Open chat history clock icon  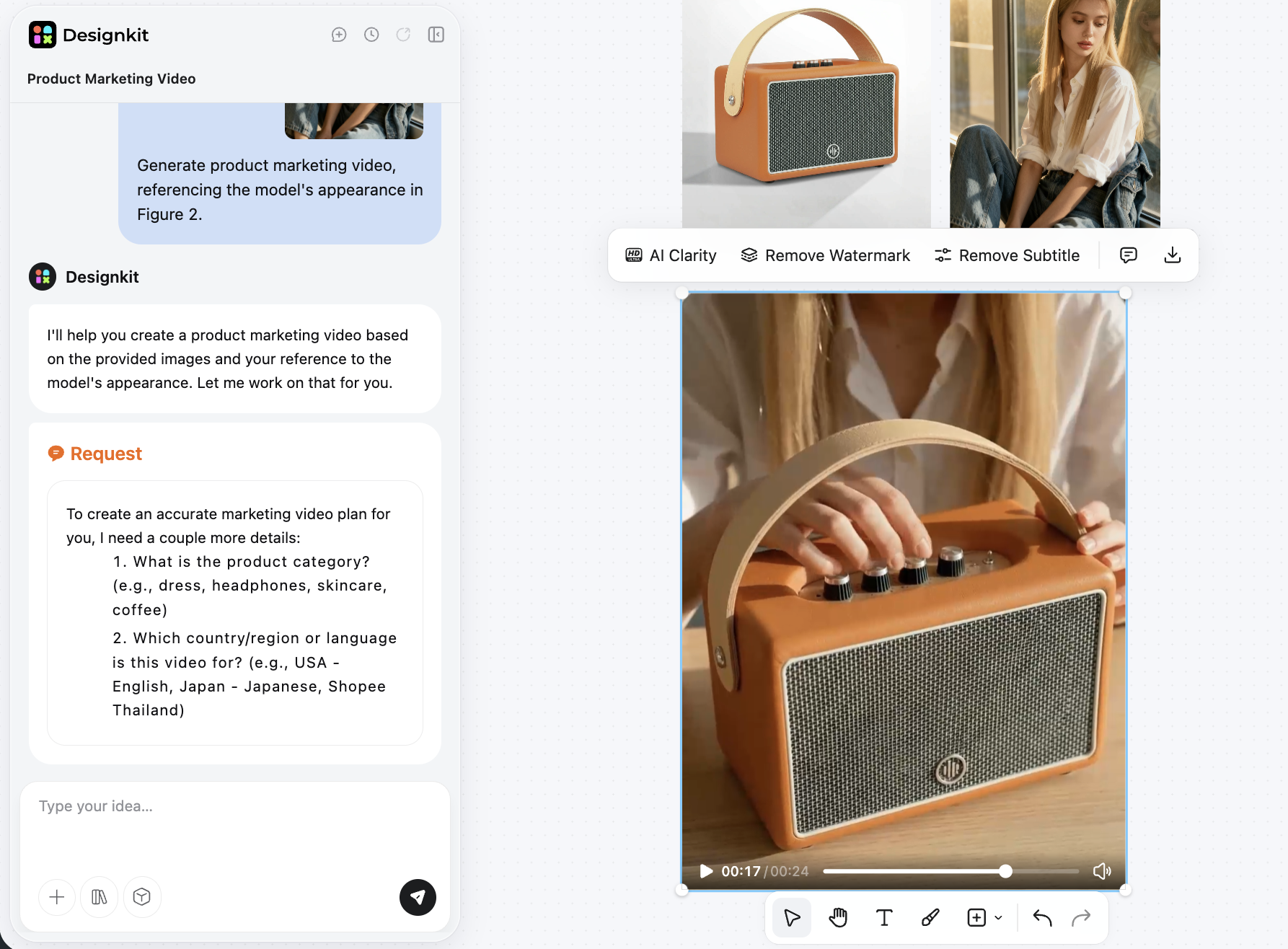pos(371,35)
